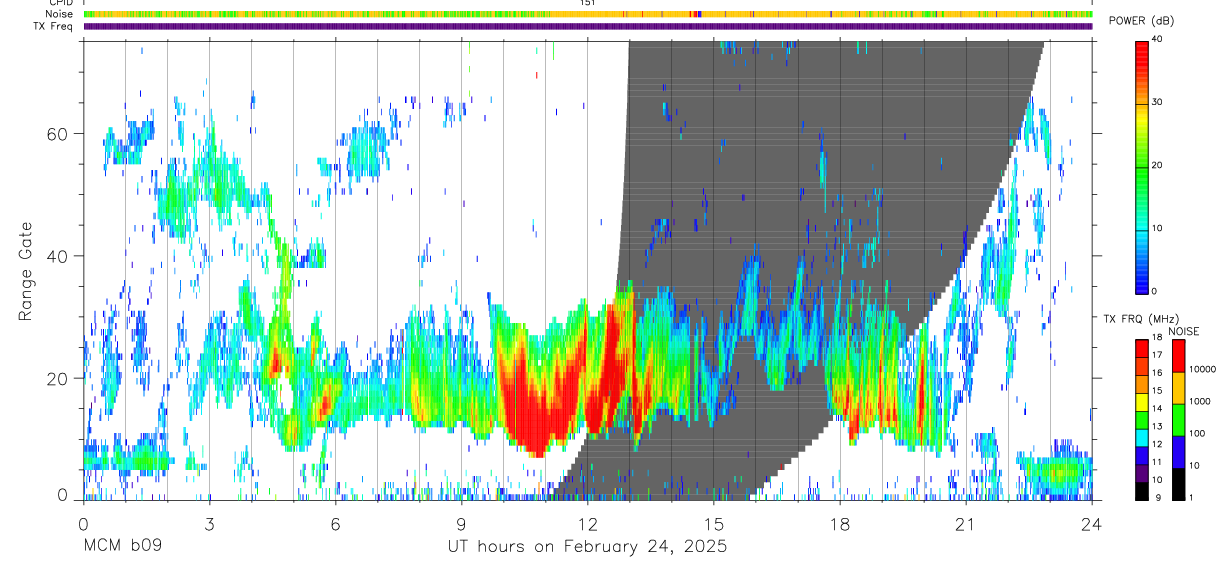Viewport: 1228px width, 567px height.
Task: Click the 18 label on TX FRQ legend
Action: tap(1157, 337)
